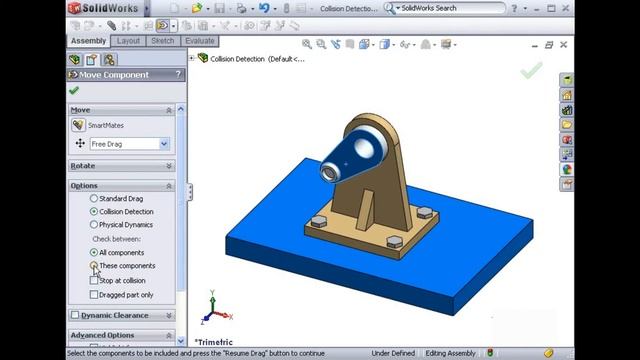Click the panel splitter collapse handle
640x360 pixels.
coord(190,192)
